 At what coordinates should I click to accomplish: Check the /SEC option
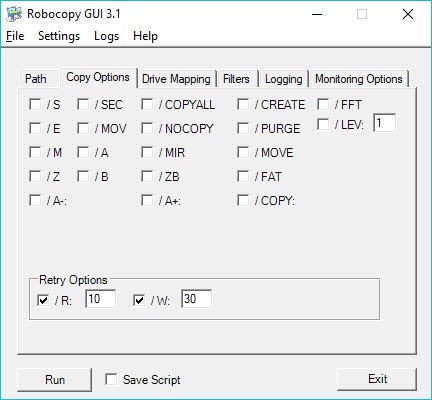click(83, 104)
